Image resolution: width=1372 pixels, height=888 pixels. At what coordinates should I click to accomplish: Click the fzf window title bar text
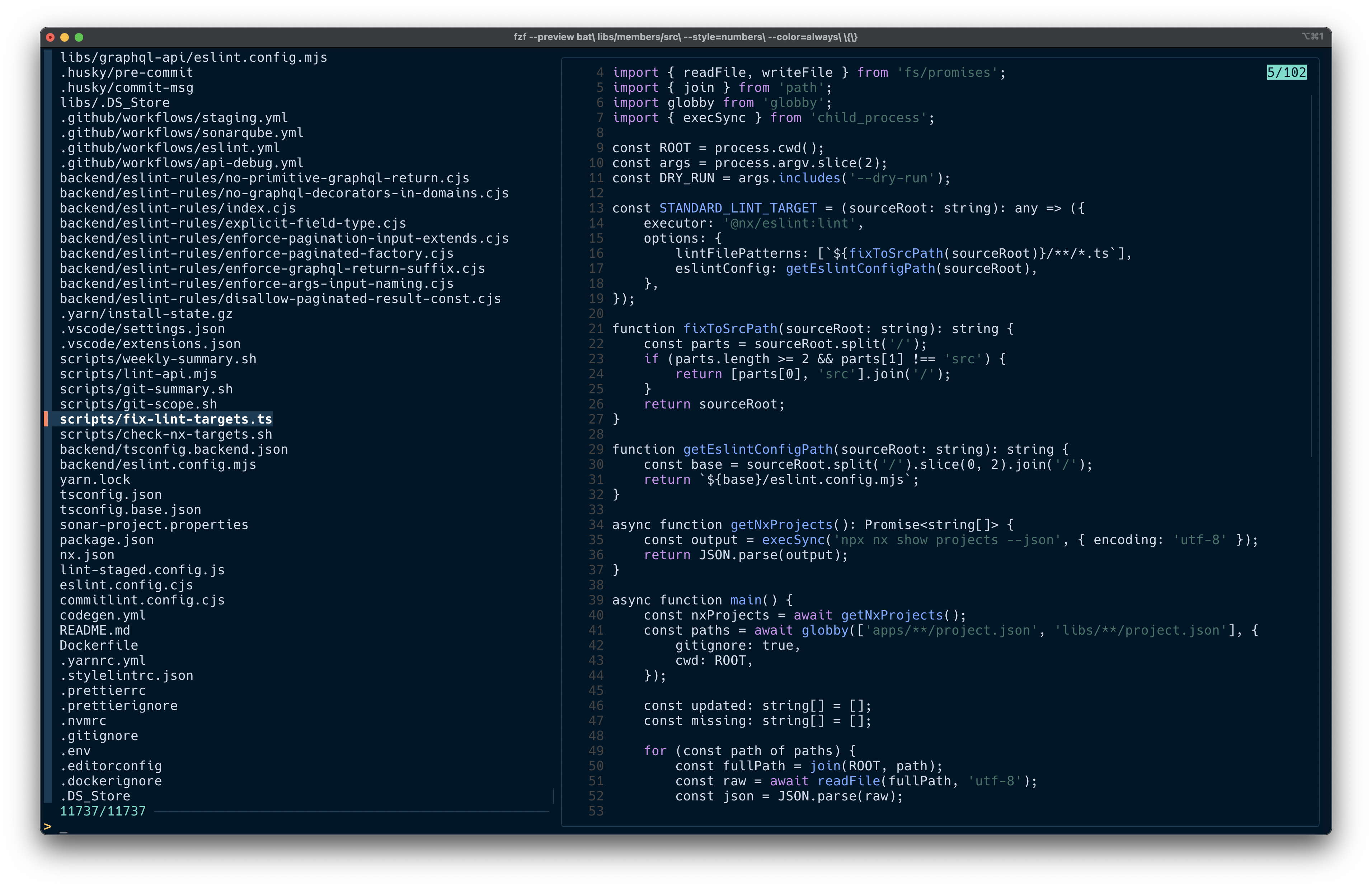click(685, 37)
